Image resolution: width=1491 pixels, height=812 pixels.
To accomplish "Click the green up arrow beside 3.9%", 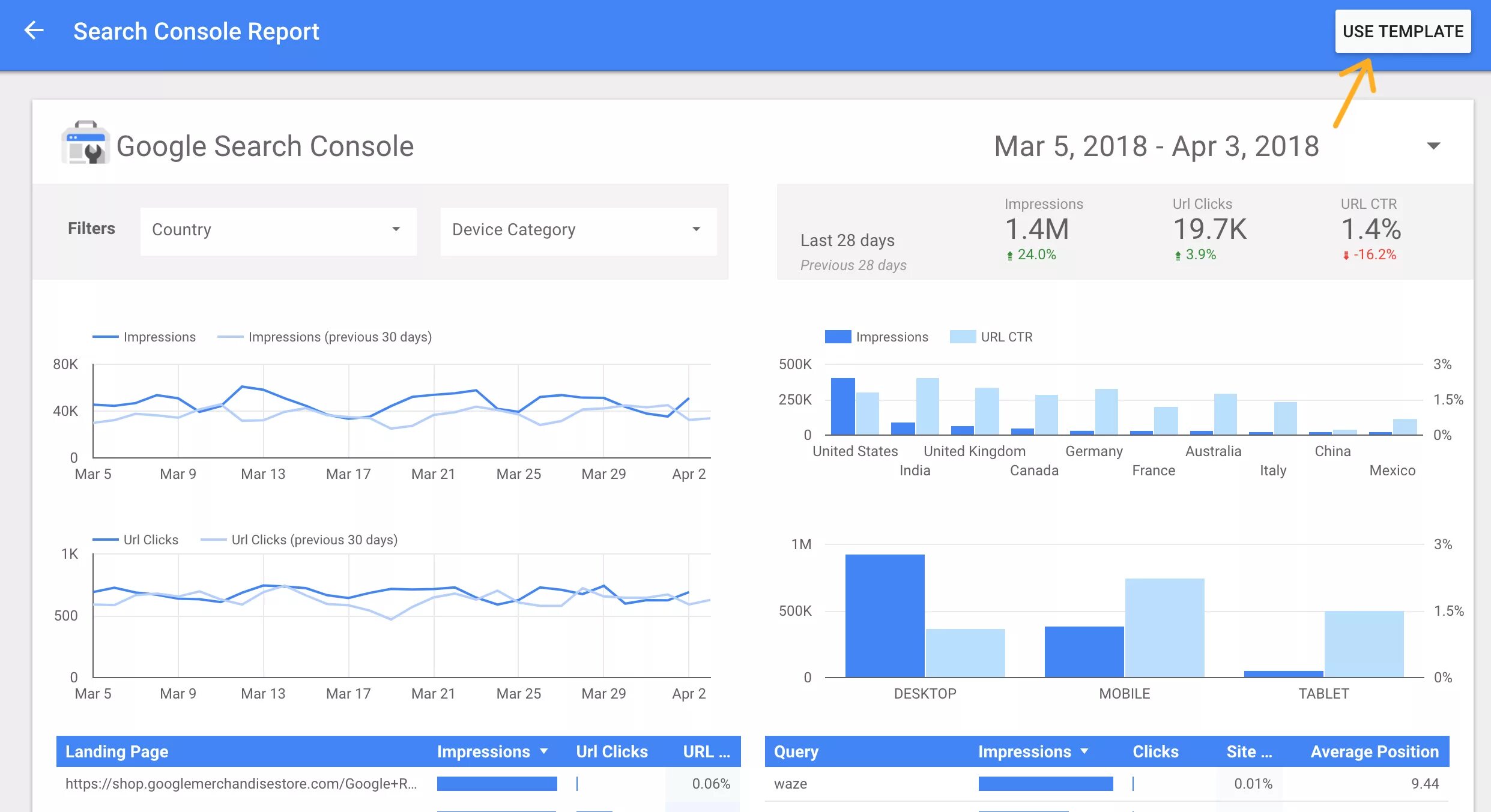I will tap(1178, 256).
